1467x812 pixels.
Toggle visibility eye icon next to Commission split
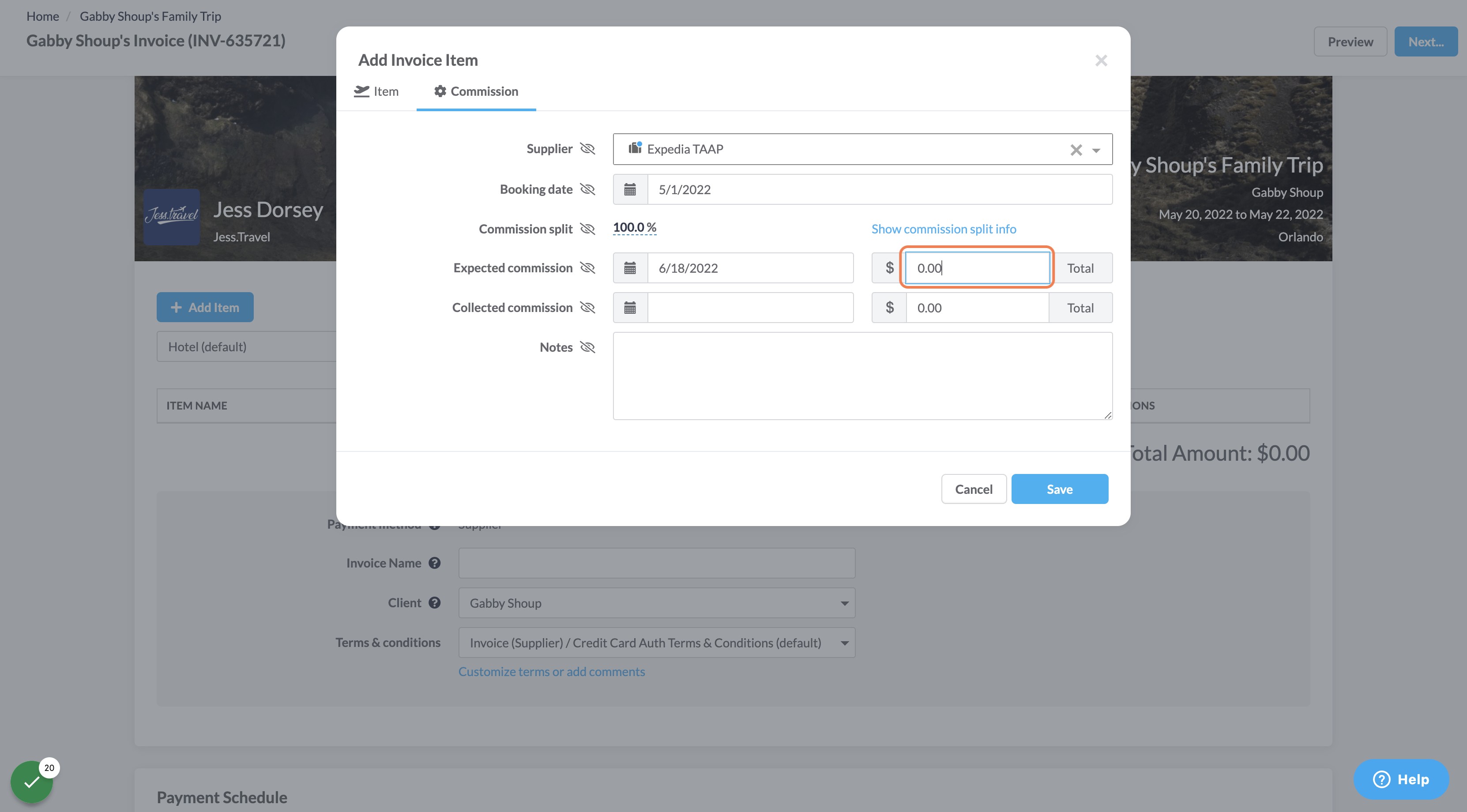coord(587,229)
